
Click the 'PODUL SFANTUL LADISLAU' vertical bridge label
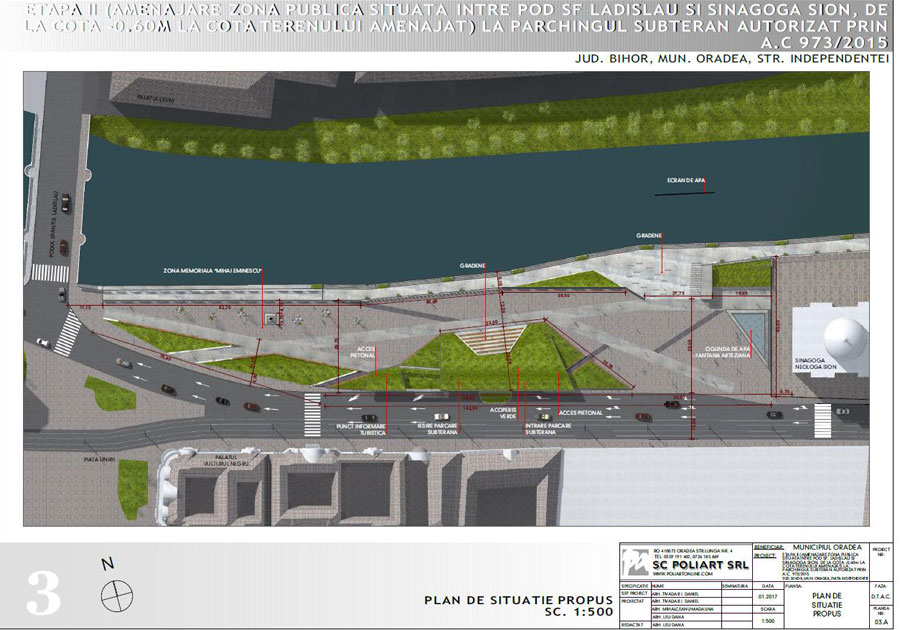click(x=53, y=224)
